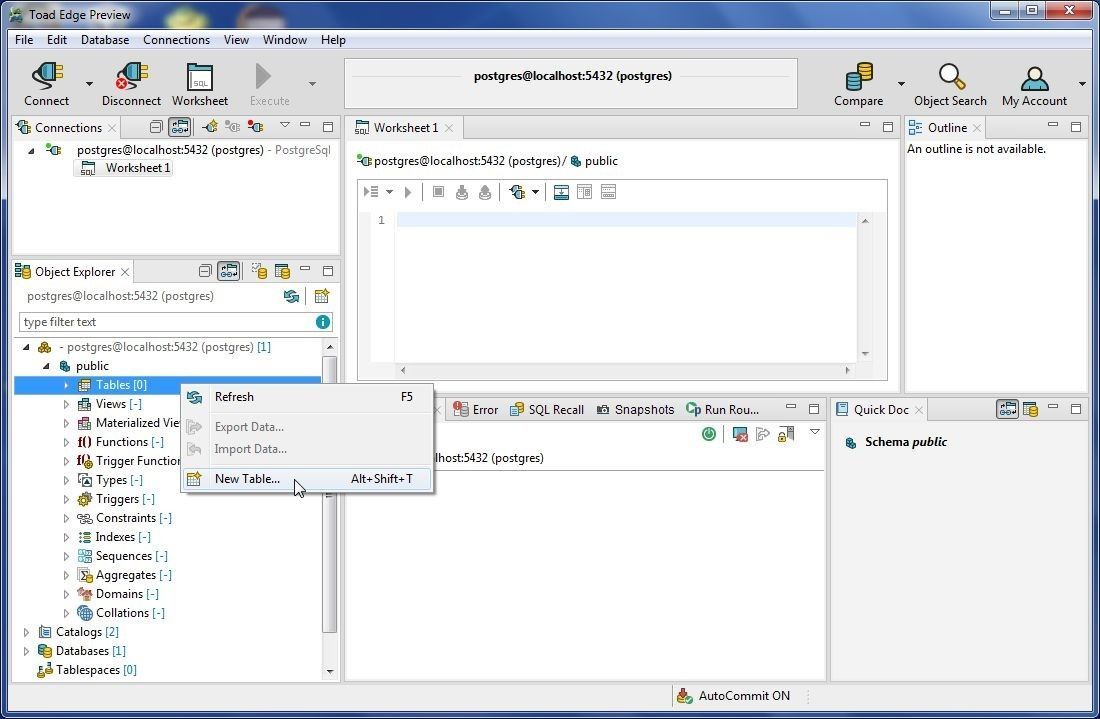The width and height of the screenshot is (1100, 719).
Task: Click the table-and-database icon in Object Explorer header
Action: point(282,271)
